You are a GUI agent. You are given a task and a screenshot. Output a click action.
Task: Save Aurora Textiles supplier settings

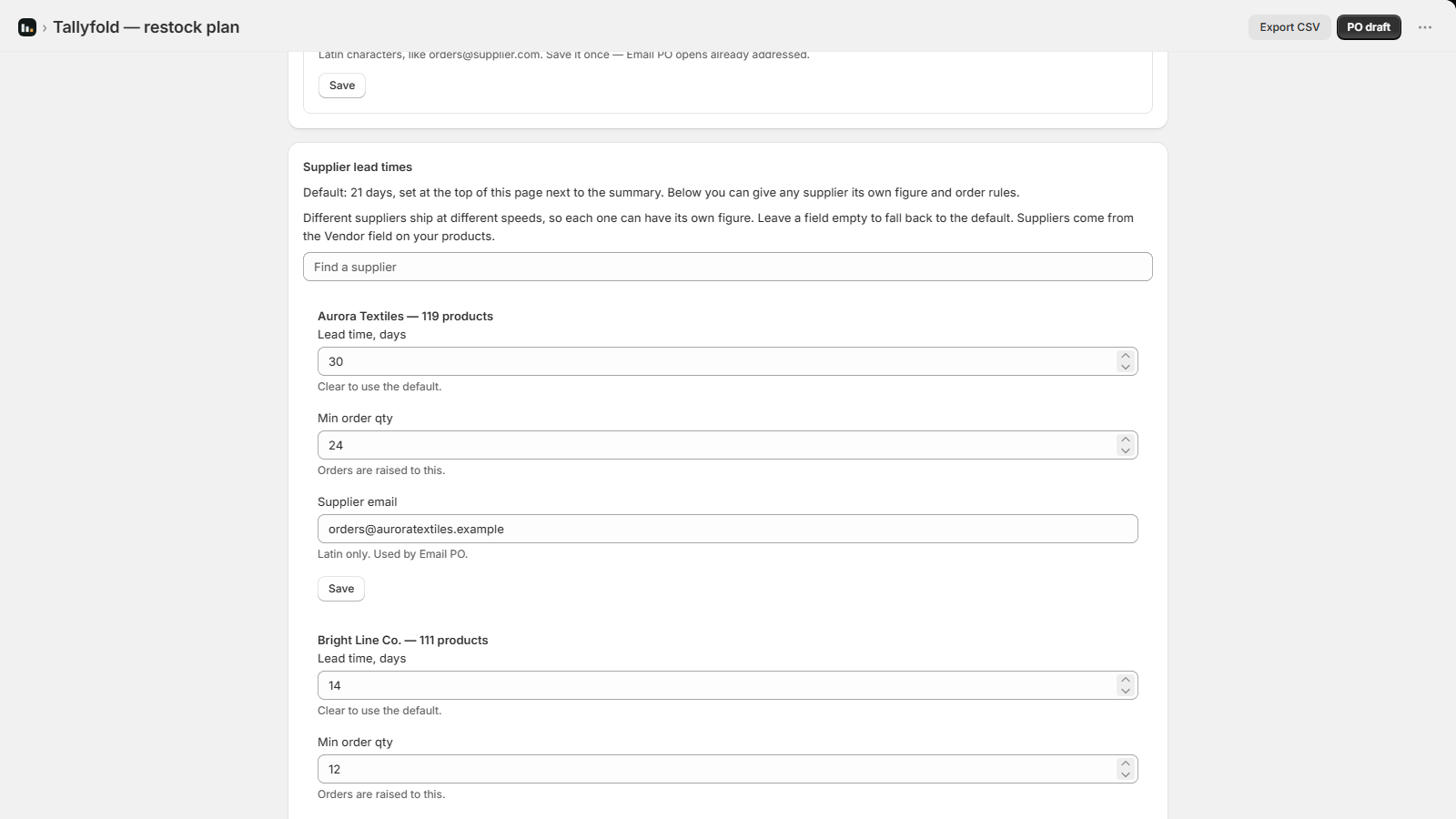341,589
